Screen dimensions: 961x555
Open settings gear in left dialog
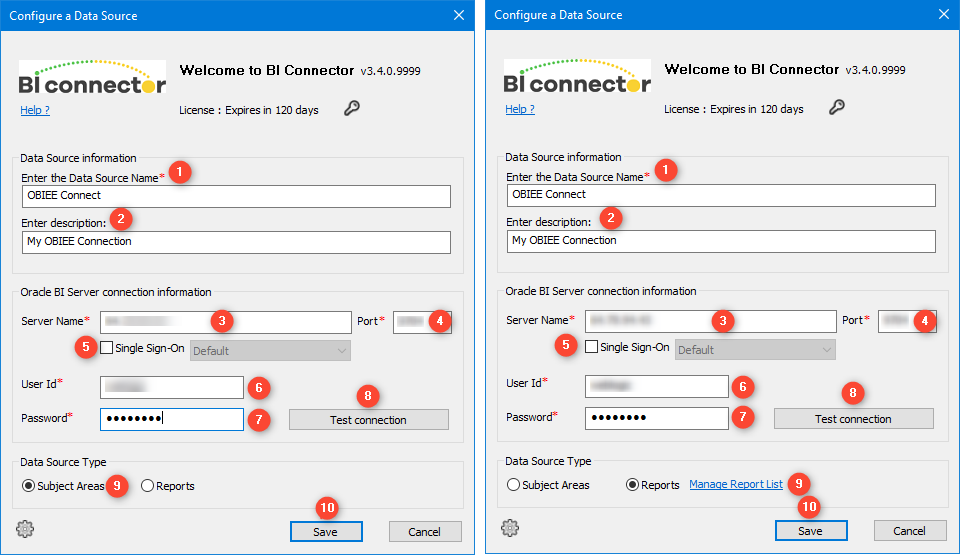tap(25, 529)
